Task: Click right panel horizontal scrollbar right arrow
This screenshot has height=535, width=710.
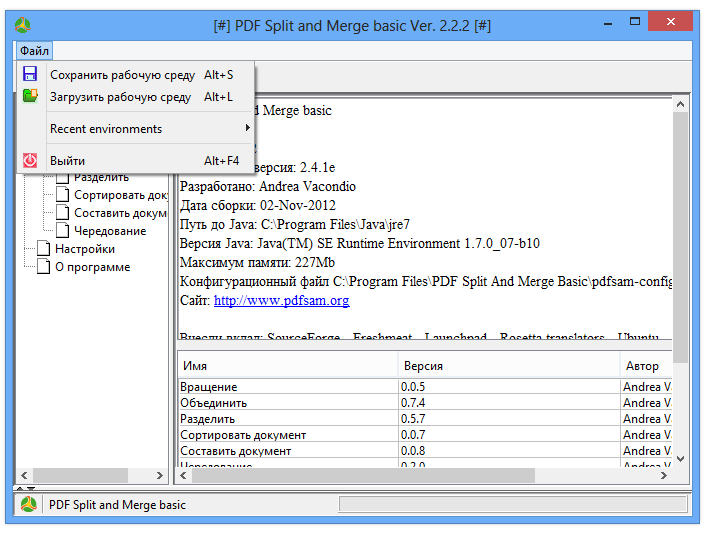Action: pos(664,475)
